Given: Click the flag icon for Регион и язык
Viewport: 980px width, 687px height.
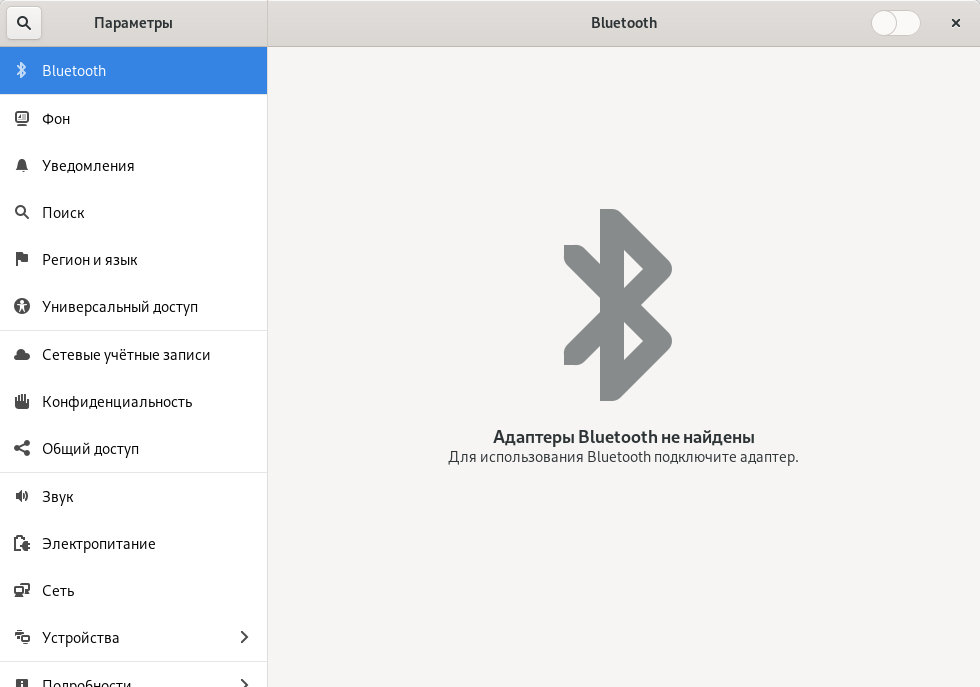Looking at the screenshot, I should coord(22,260).
